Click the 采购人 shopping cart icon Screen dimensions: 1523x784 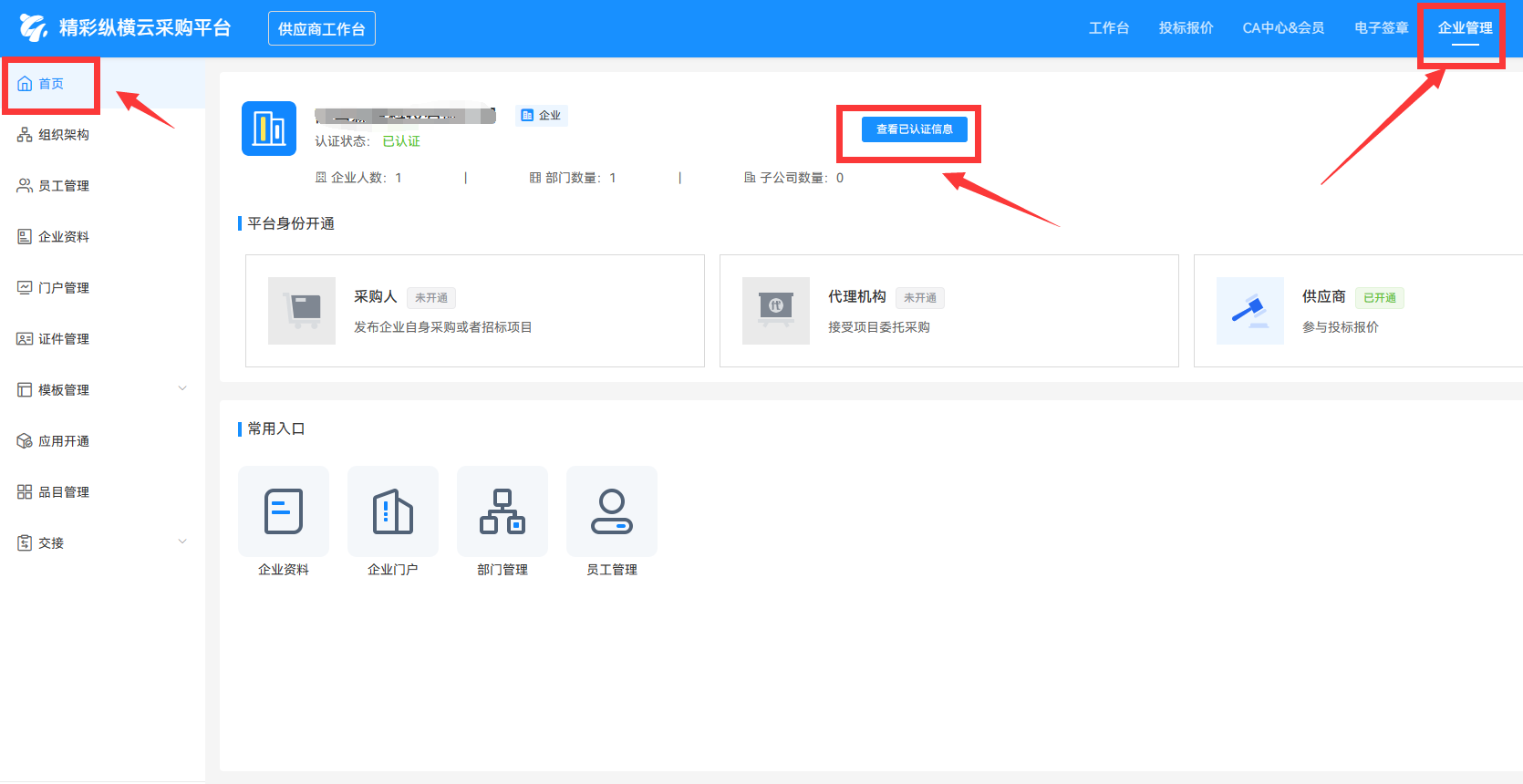coord(302,311)
